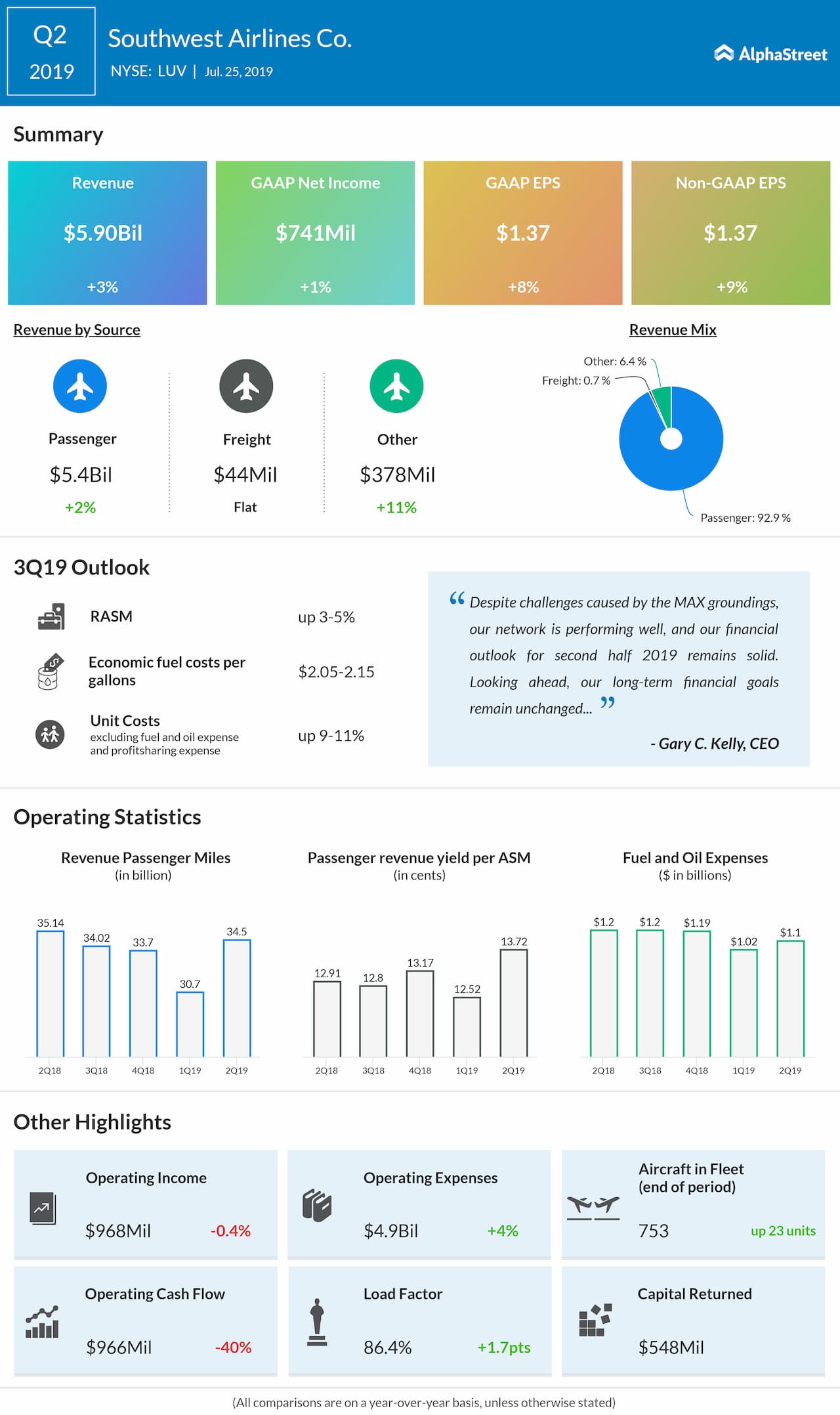Click the '$4.9Bil' operating expenses value
This screenshot has height=1415, width=840.
[391, 1231]
